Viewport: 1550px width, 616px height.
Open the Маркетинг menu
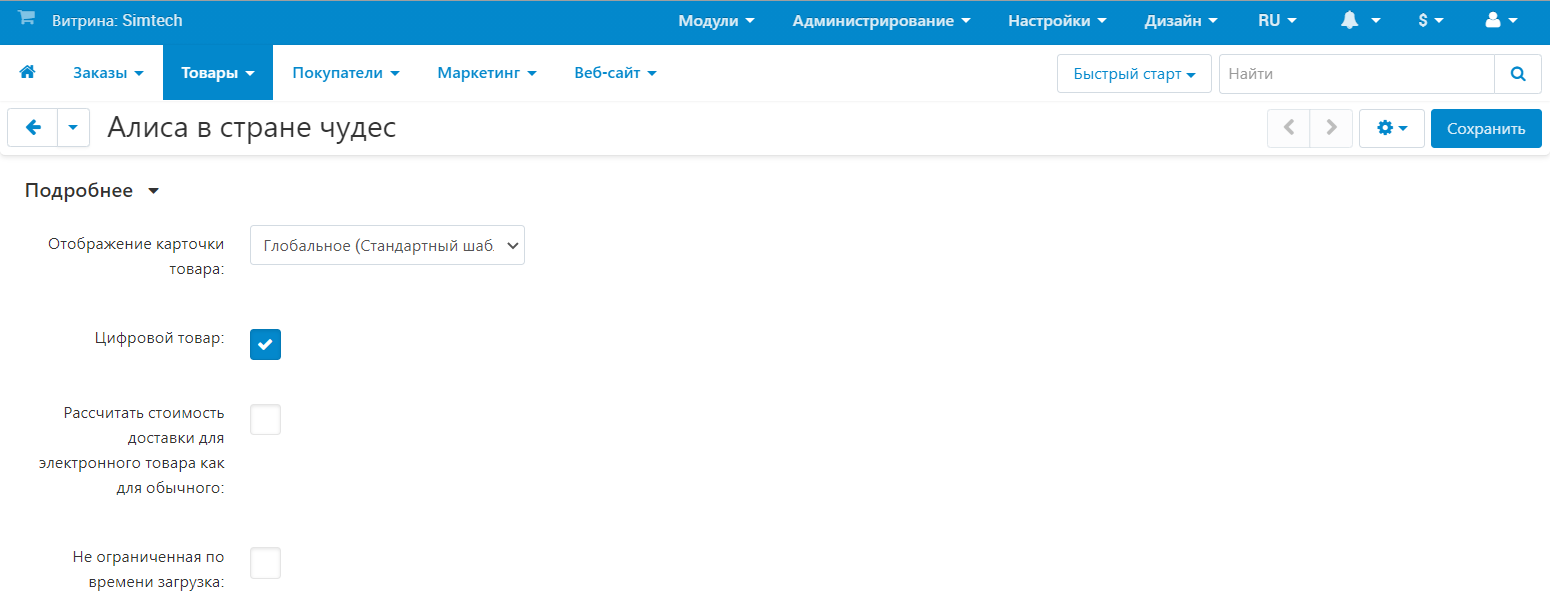point(486,73)
